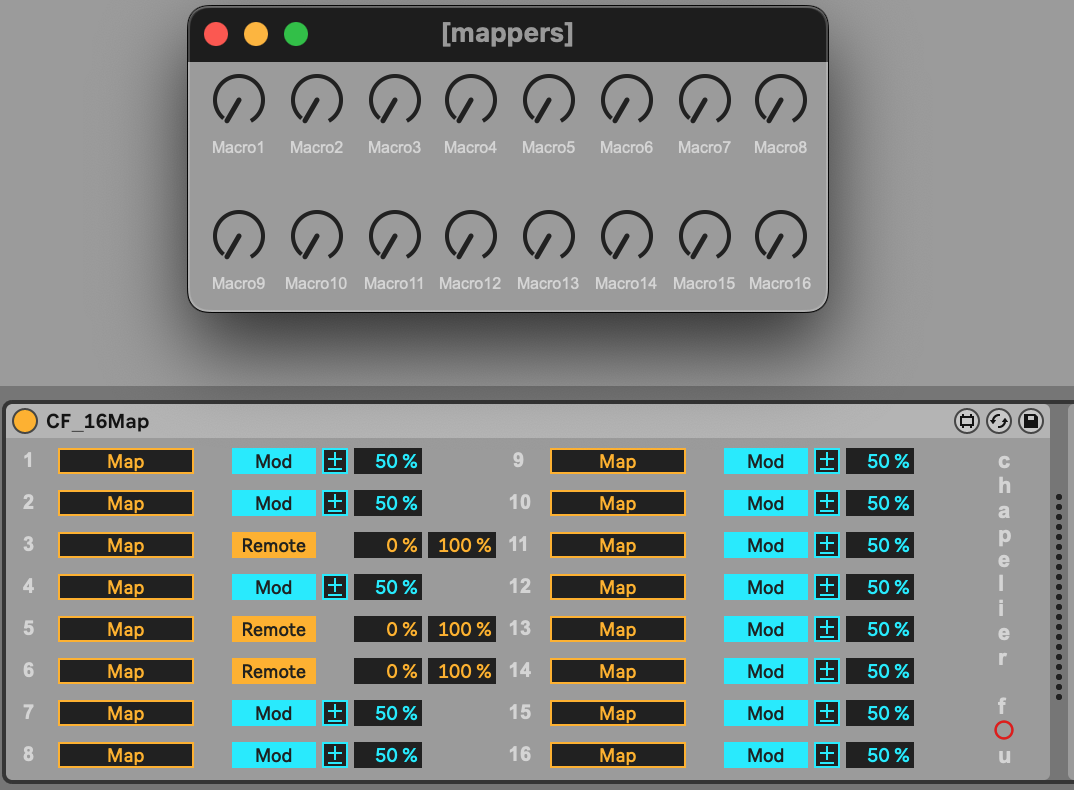The height and width of the screenshot is (790, 1074).
Task: Click the 50 % amount field on row 14
Action: 880,671
